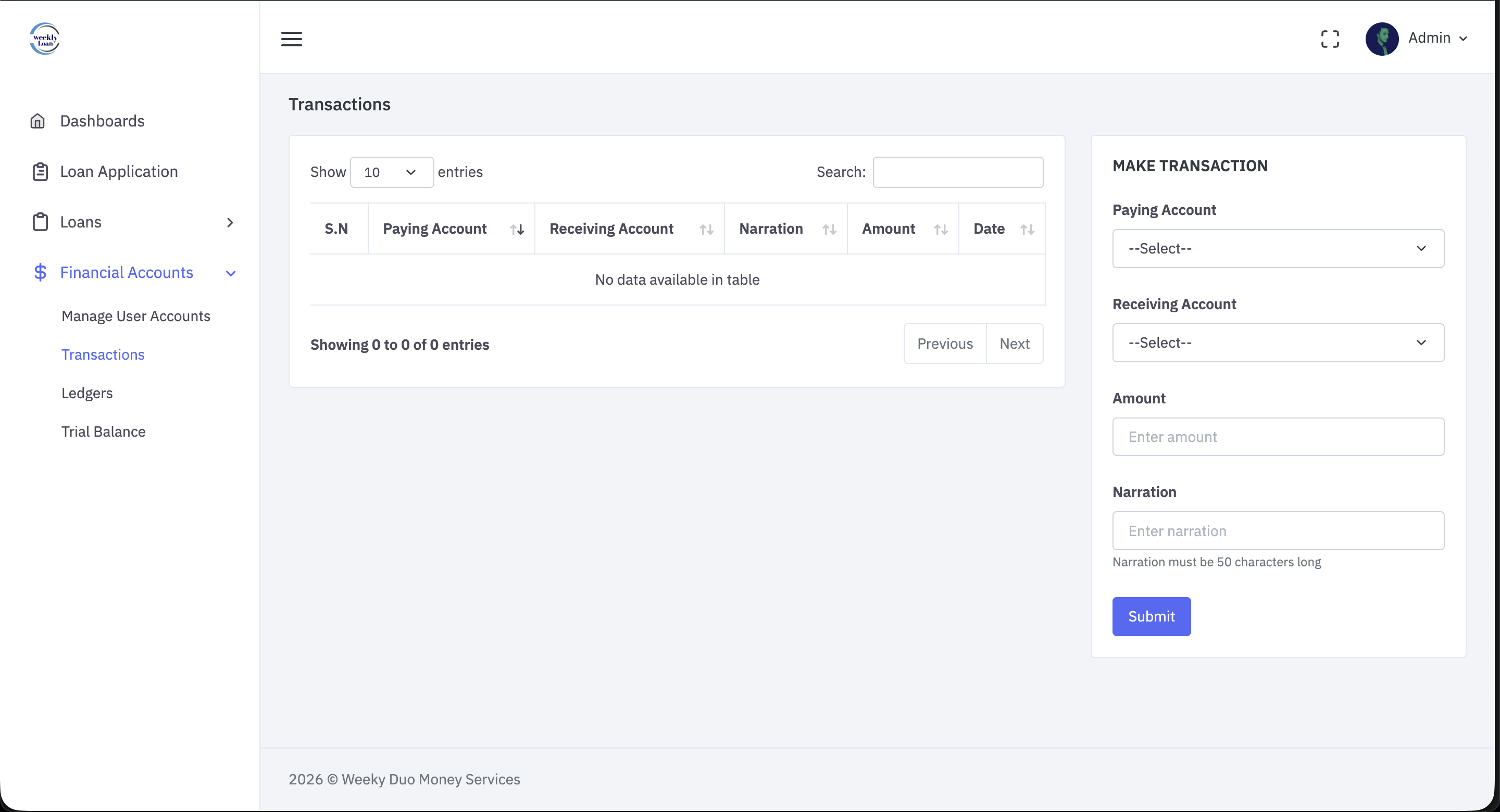Screen dimensions: 1500x812
Task: Select Financial Accounts menu item
Action: (x=127, y=272)
